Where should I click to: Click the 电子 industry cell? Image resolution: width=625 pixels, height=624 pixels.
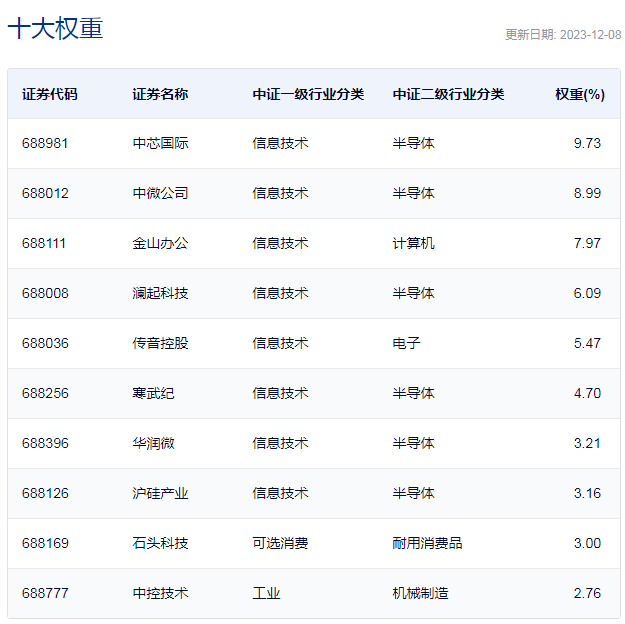[x=407, y=343]
